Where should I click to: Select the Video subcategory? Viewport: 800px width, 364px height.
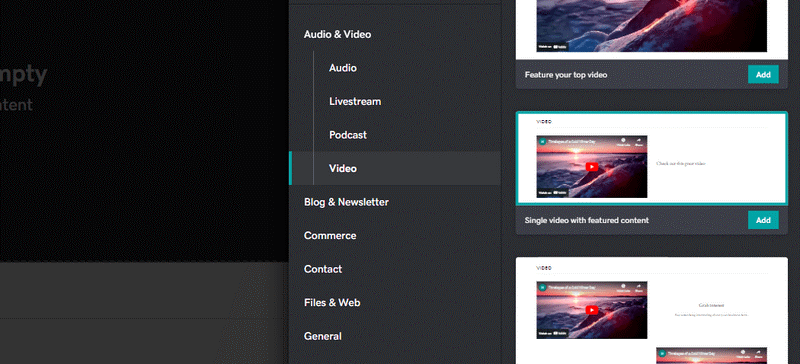click(x=395, y=168)
